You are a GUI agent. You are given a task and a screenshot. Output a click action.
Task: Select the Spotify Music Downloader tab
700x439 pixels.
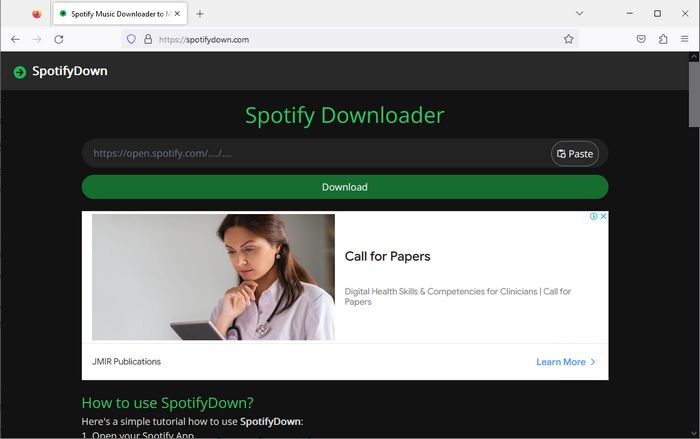[x=120, y=14]
